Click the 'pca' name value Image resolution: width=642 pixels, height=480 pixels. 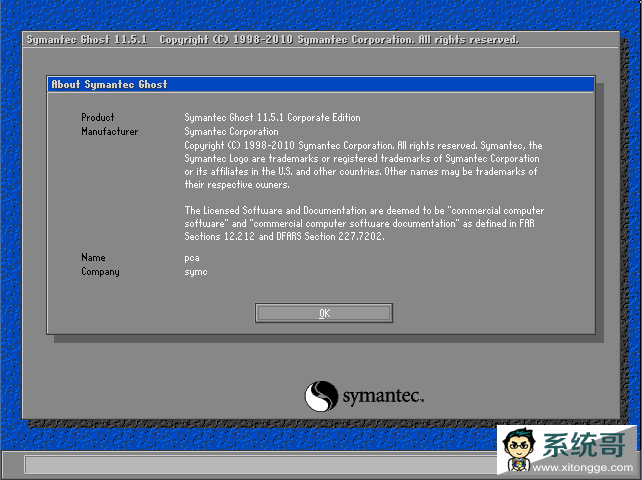(x=192, y=258)
